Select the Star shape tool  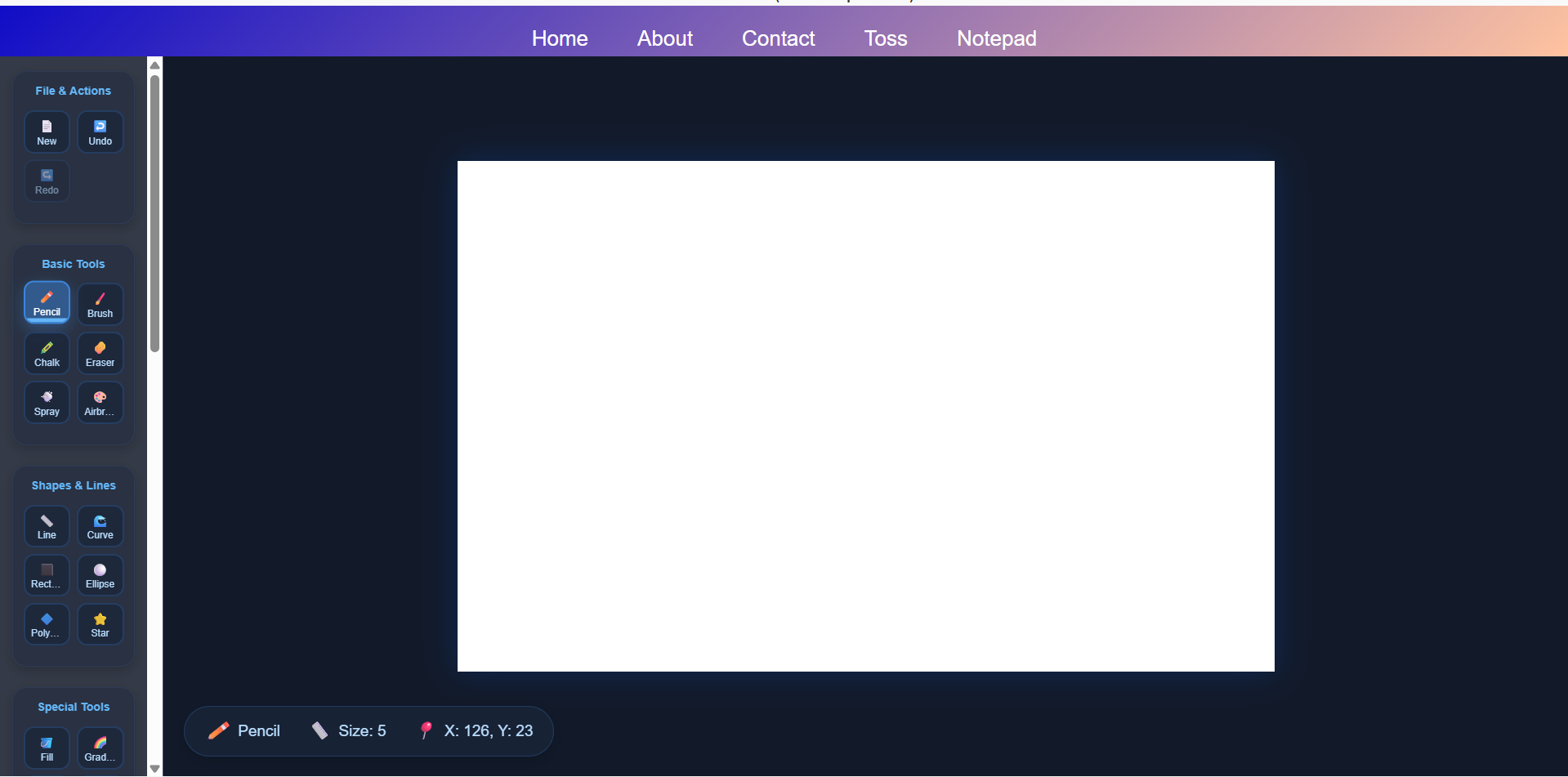pos(100,624)
